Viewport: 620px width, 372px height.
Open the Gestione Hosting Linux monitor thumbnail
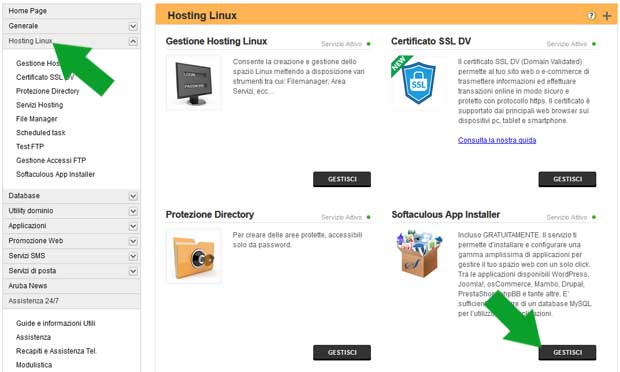(x=194, y=83)
